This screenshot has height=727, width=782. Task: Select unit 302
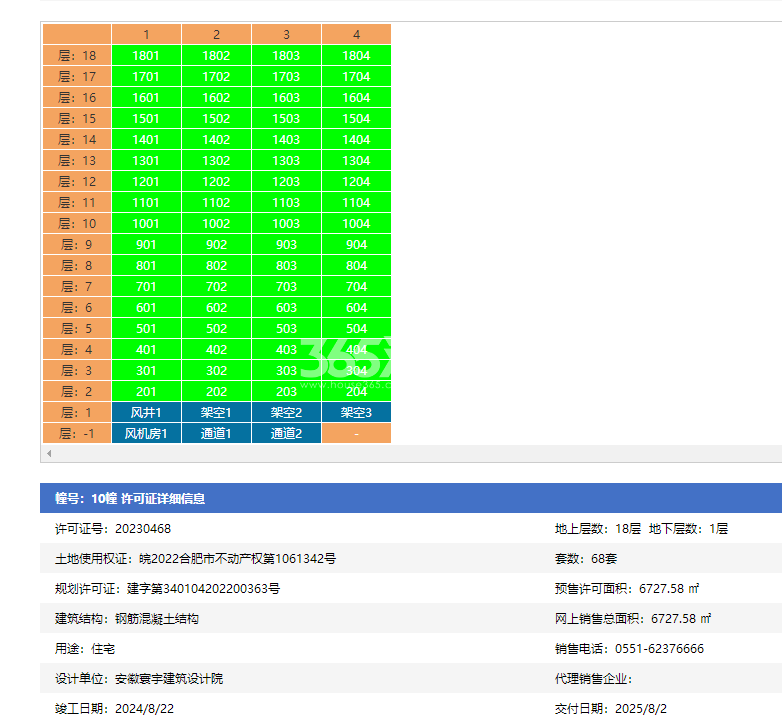click(x=216, y=370)
